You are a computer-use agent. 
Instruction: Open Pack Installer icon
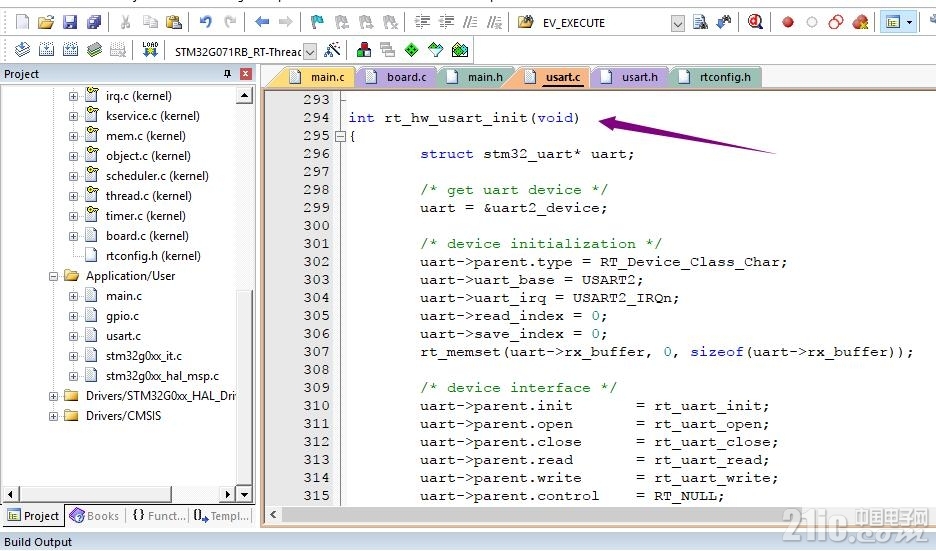460,50
